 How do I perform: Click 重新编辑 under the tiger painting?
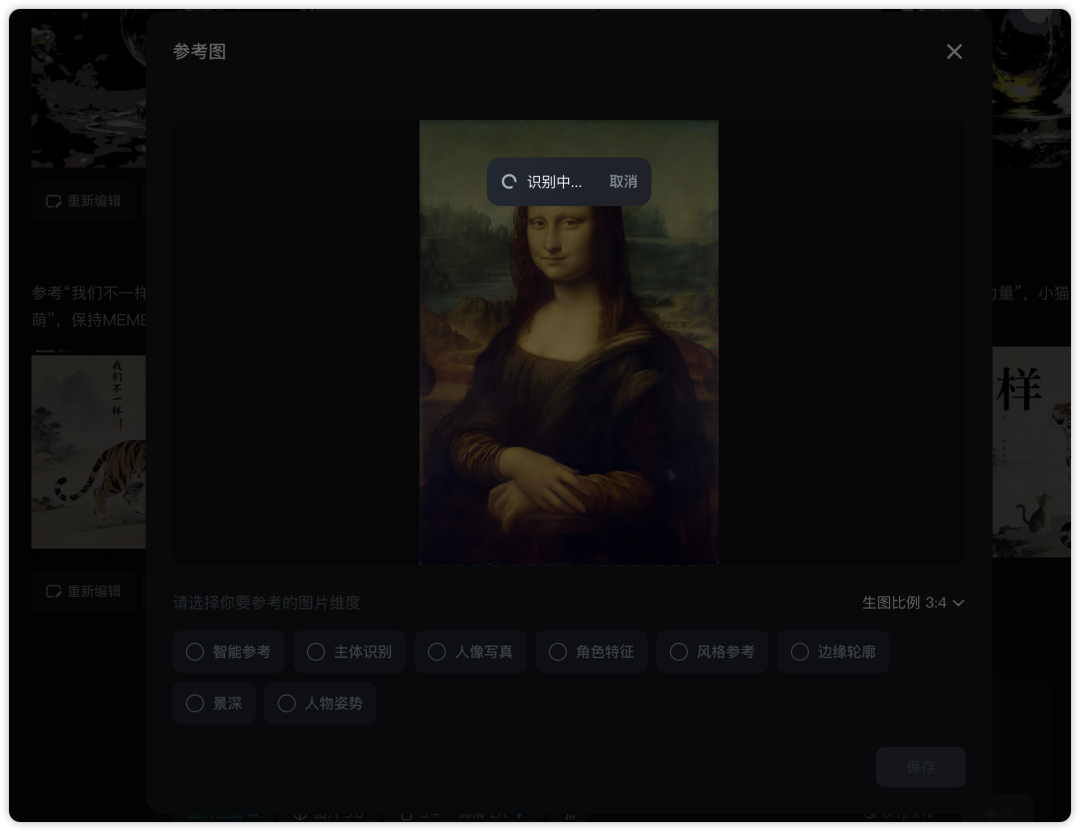83,591
